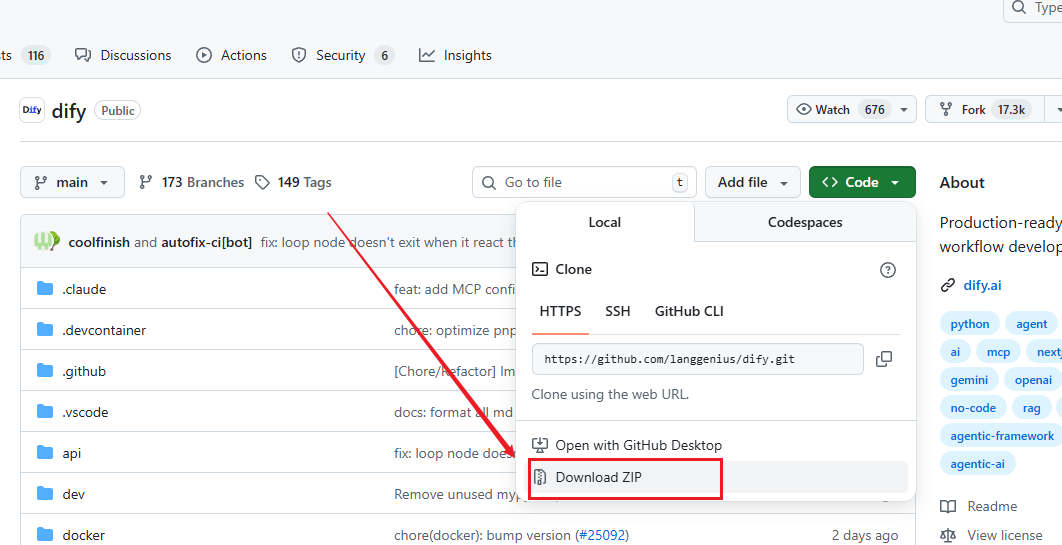This screenshot has height=545, width=1062.
Task: Click the python topic tag
Action: 970,324
